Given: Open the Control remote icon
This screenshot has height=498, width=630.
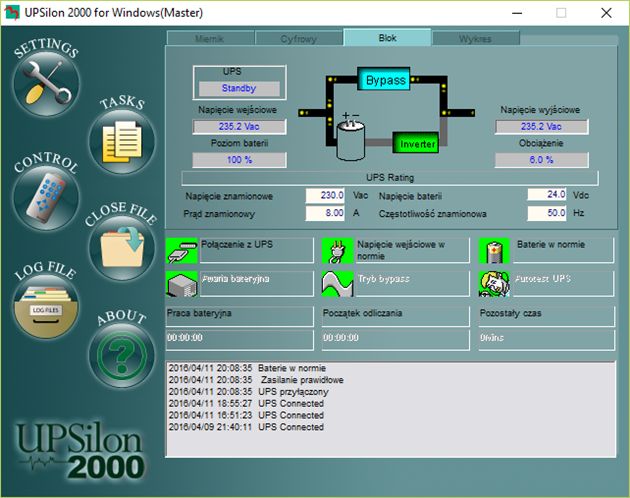Looking at the screenshot, I should pyautogui.click(x=46, y=198).
